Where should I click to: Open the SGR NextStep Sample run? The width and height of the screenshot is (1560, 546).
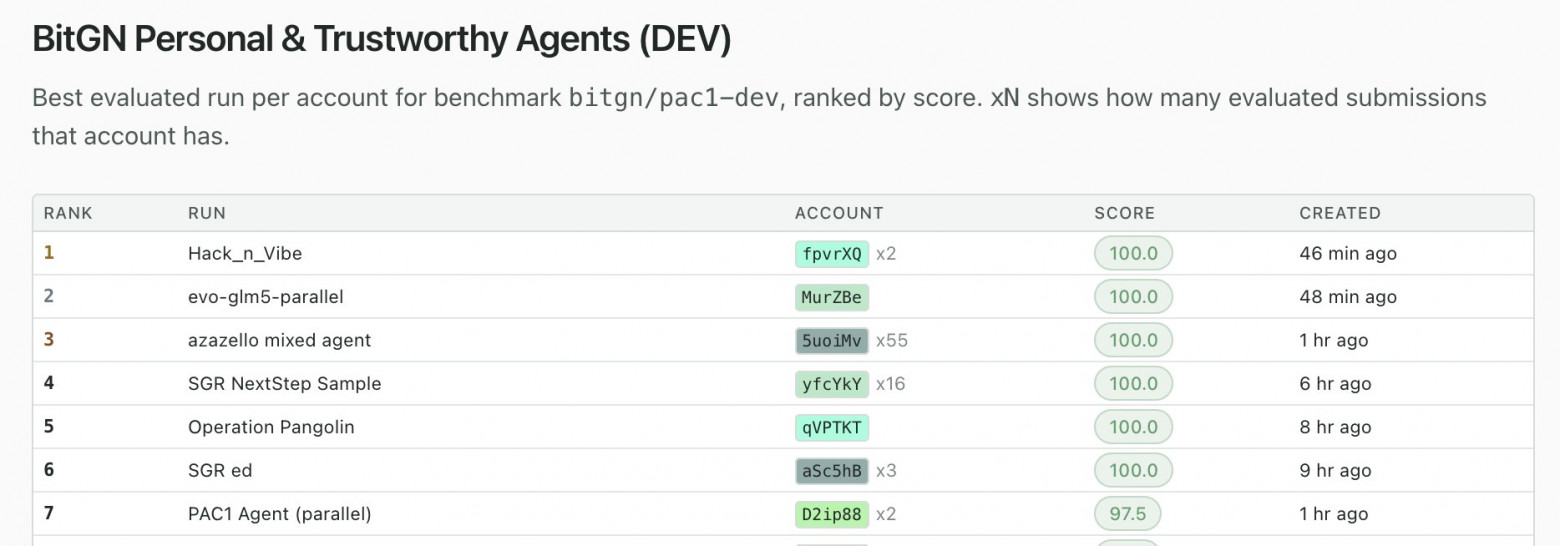284,384
